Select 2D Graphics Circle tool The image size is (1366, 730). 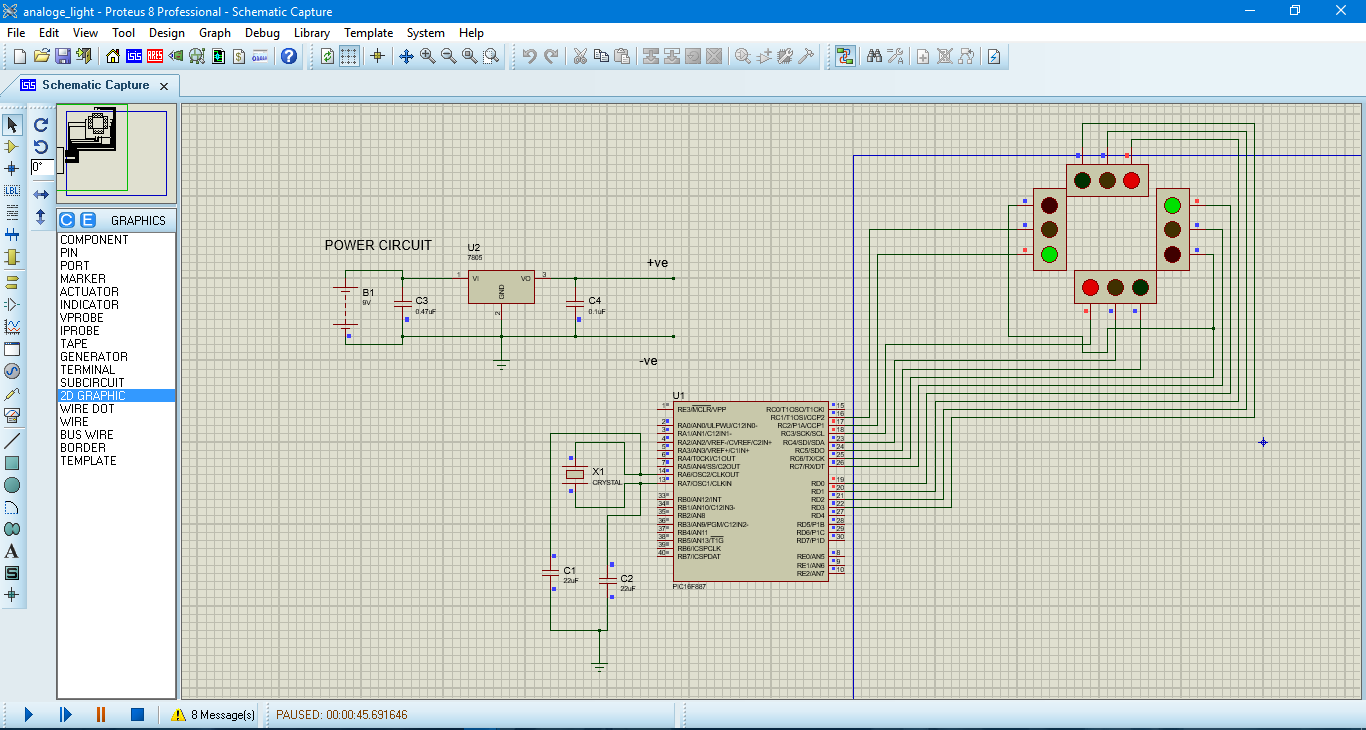12,485
